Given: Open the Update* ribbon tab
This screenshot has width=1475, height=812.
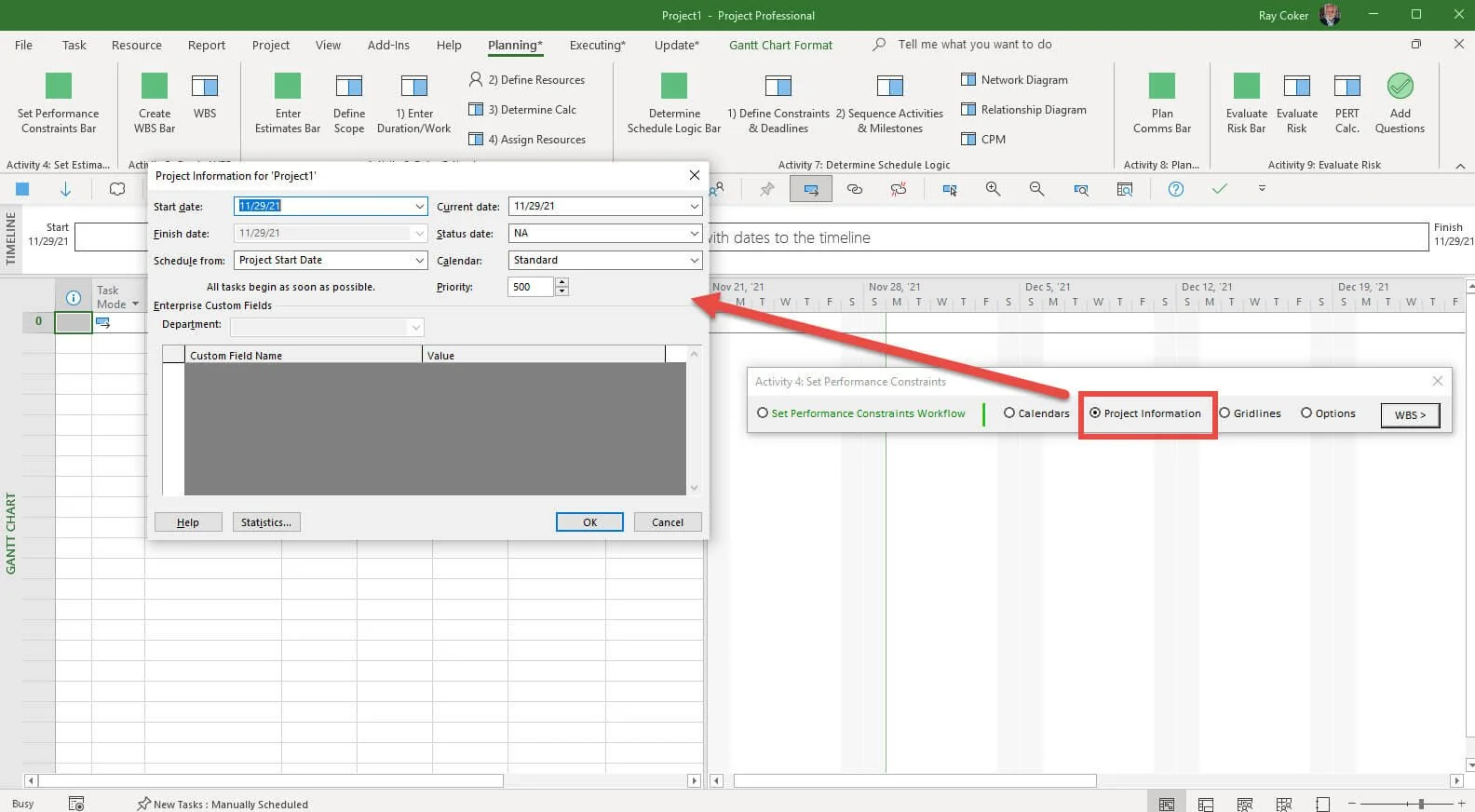Looking at the screenshot, I should click(x=676, y=45).
